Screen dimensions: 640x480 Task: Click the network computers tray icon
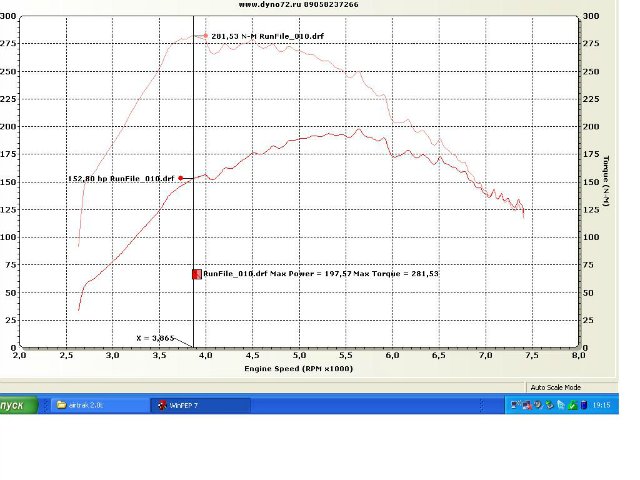(514, 405)
